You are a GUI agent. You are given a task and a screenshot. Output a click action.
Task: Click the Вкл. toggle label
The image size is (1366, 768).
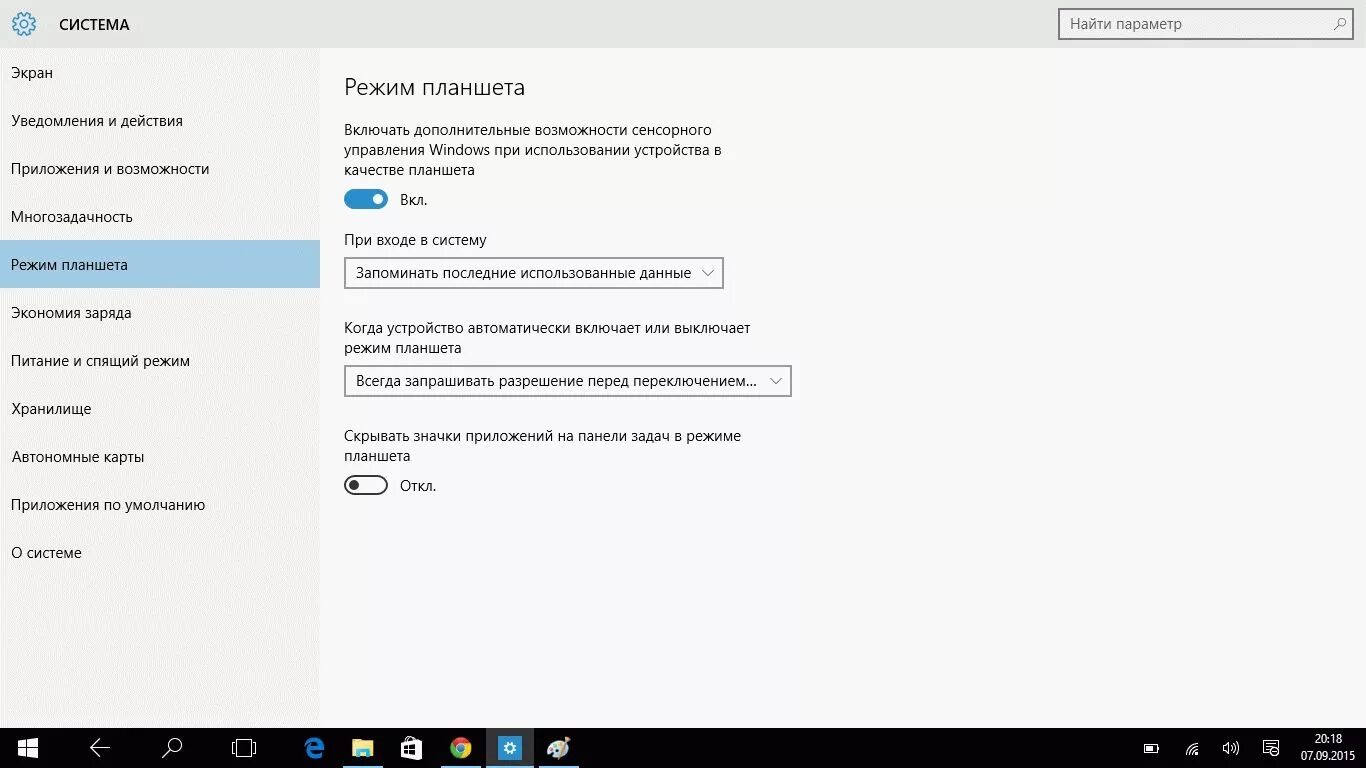click(413, 199)
